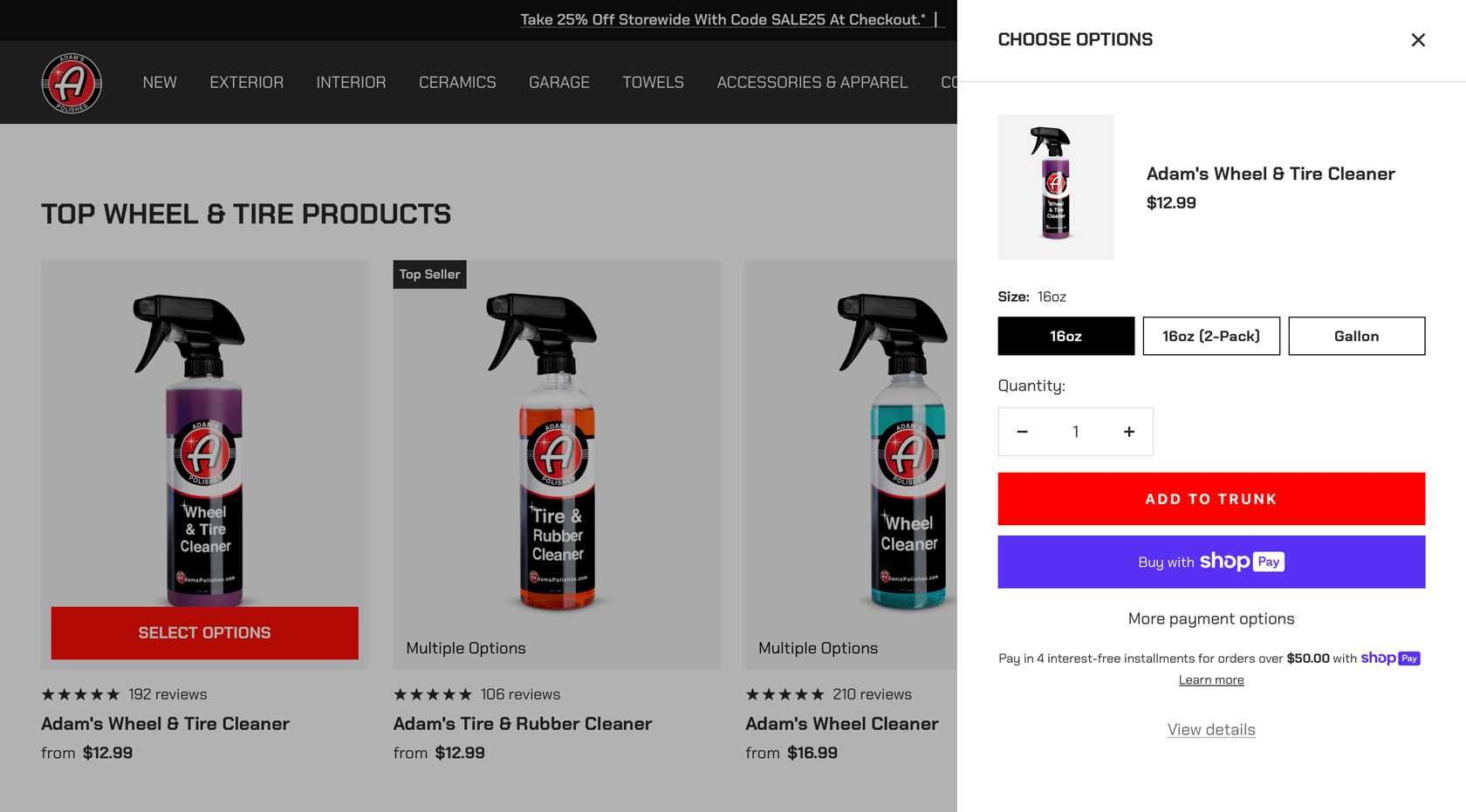Click the SALE25 promo announcement link

(x=723, y=19)
